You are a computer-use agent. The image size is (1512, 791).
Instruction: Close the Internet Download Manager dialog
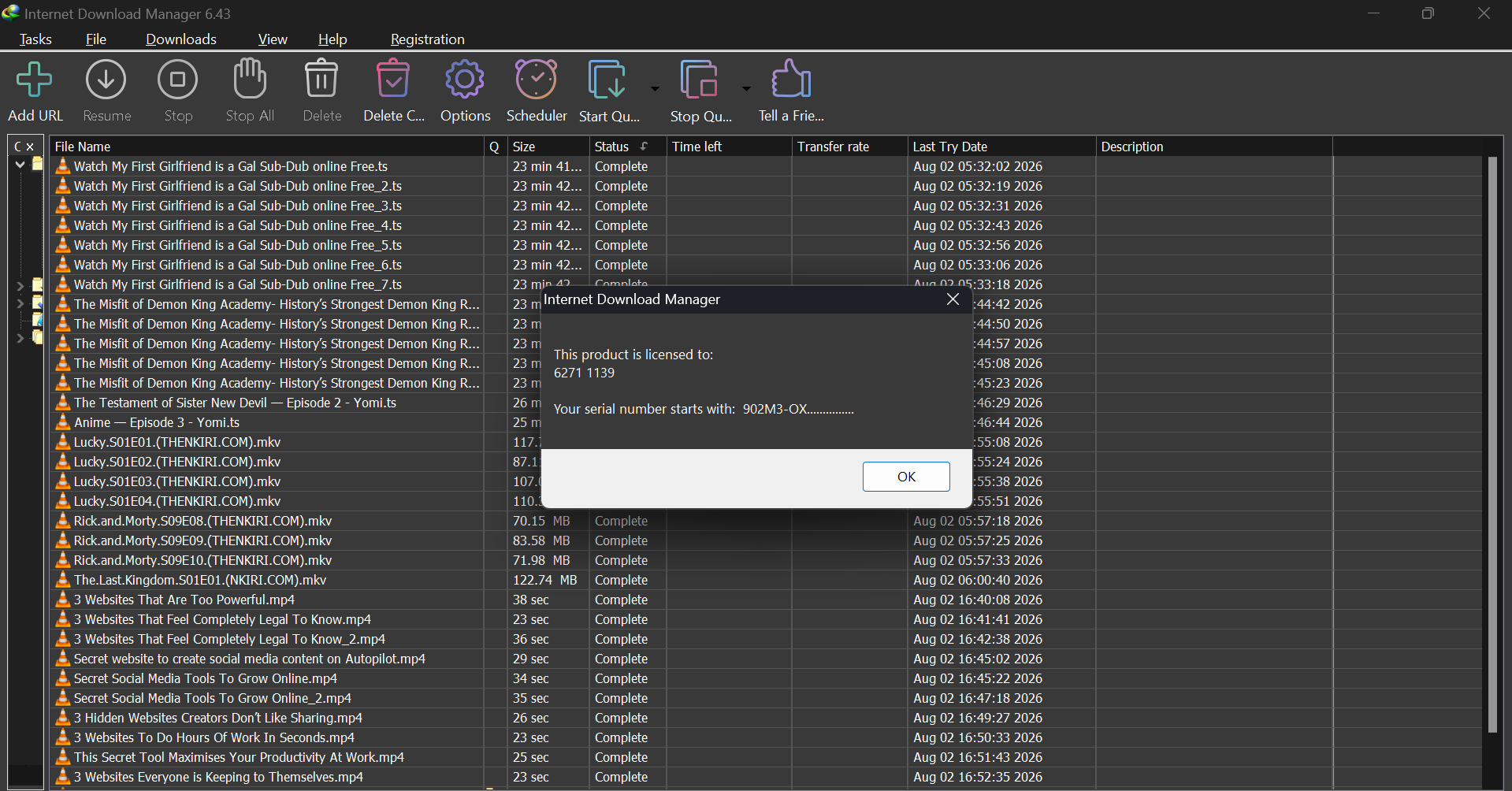click(953, 299)
